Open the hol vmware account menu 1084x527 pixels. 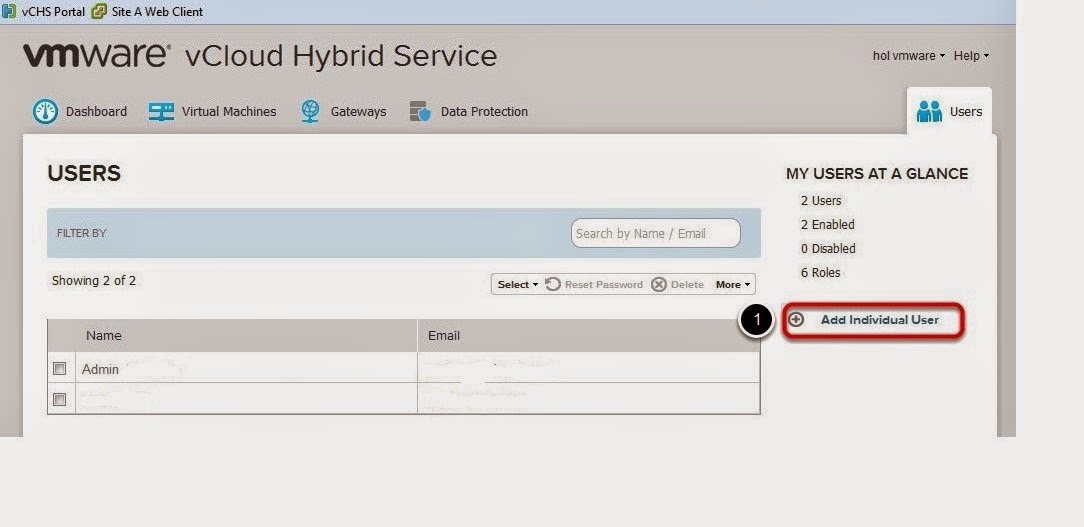click(x=908, y=56)
